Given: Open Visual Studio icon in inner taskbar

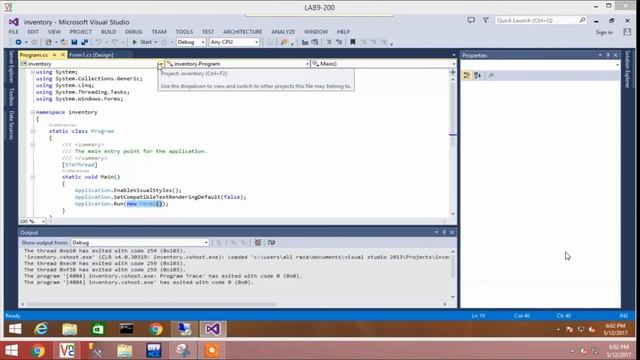Looking at the screenshot, I should [x=213, y=329].
